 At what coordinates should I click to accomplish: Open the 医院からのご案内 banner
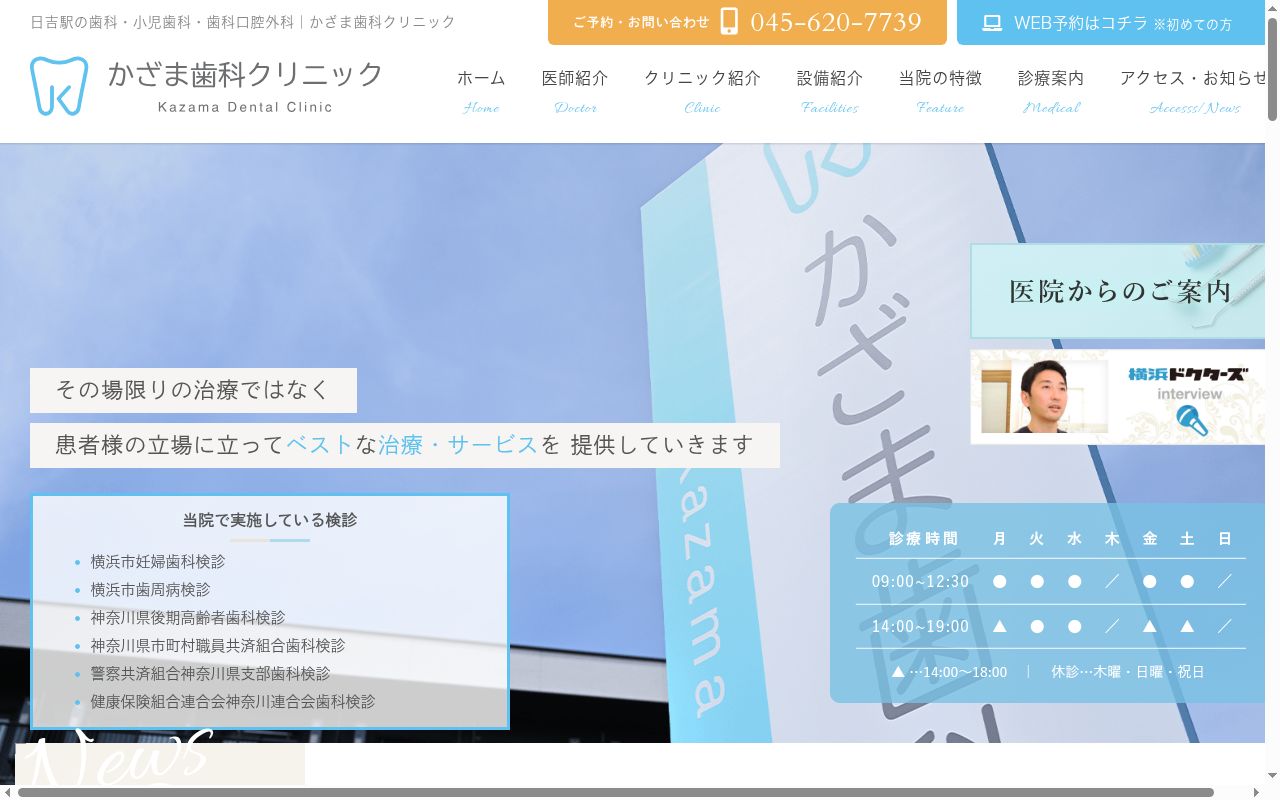(1118, 291)
